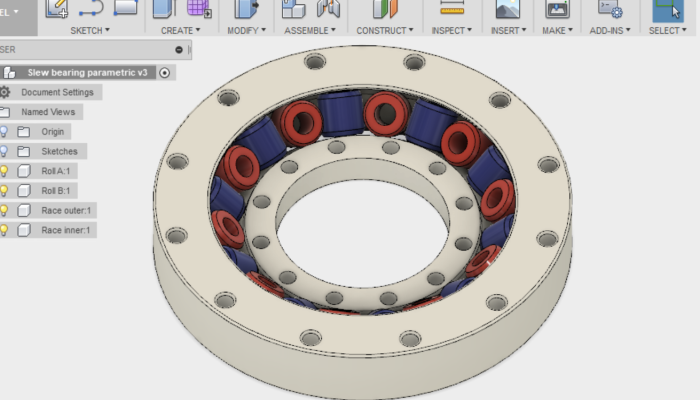
Task: Select Document Settings in browser
Action: pos(58,92)
